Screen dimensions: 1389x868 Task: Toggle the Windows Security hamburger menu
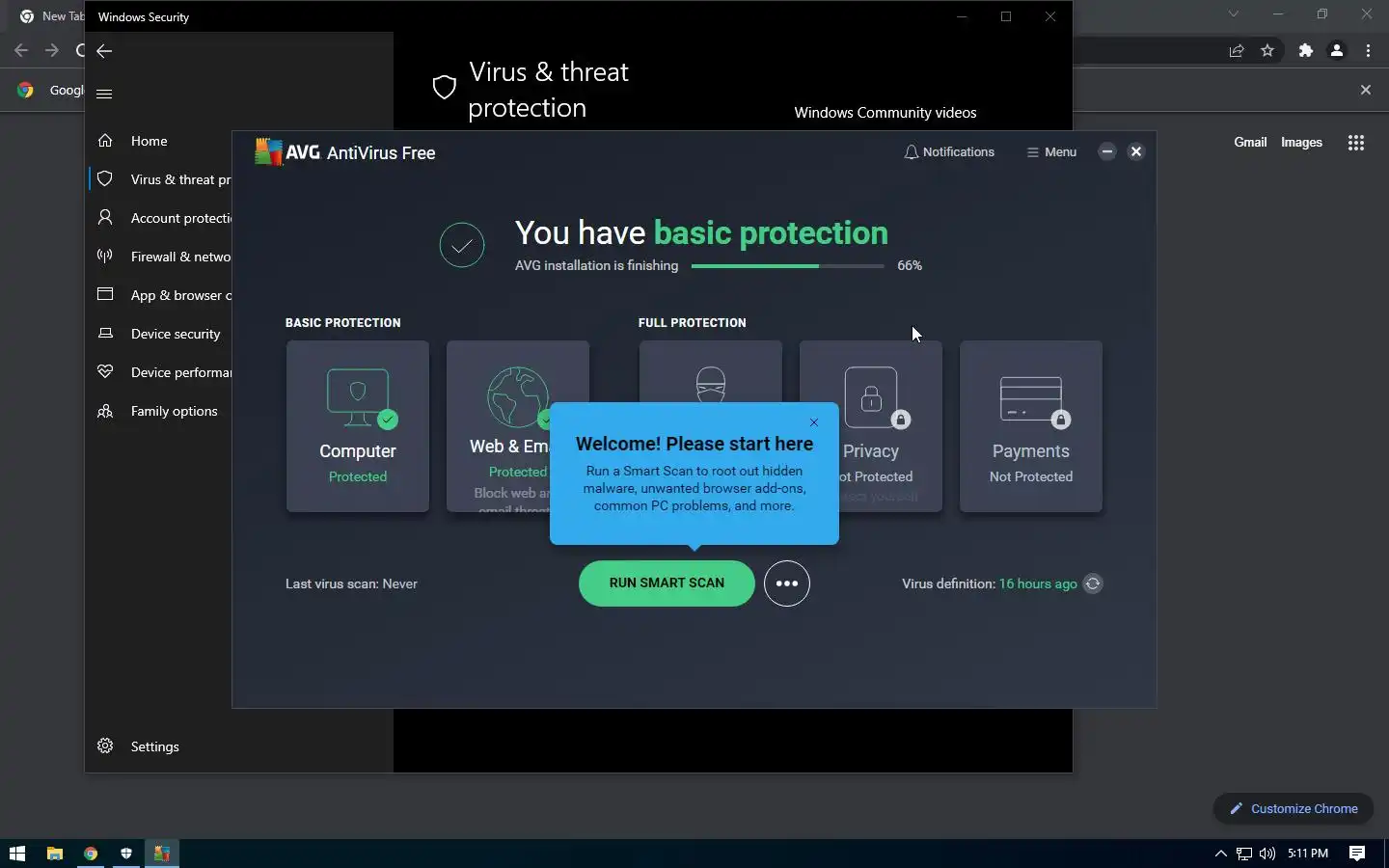pos(105,94)
